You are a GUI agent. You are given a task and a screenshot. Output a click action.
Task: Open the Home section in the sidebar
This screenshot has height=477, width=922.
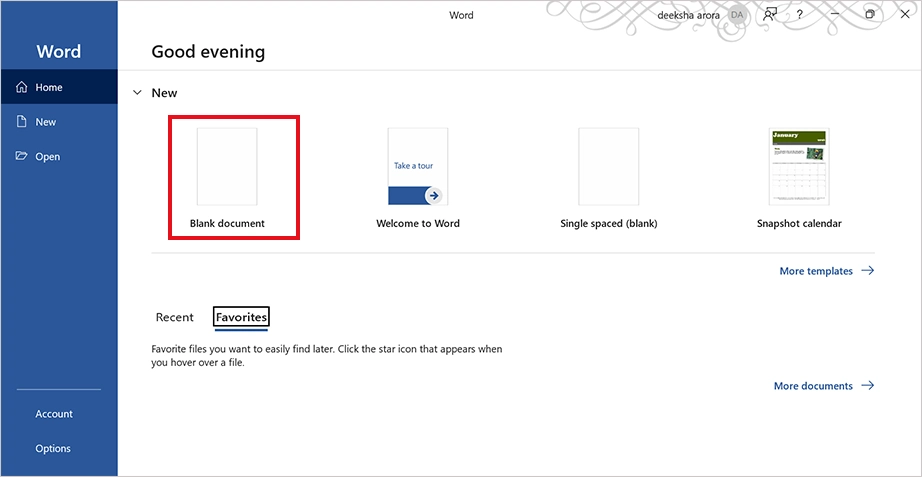(59, 87)
